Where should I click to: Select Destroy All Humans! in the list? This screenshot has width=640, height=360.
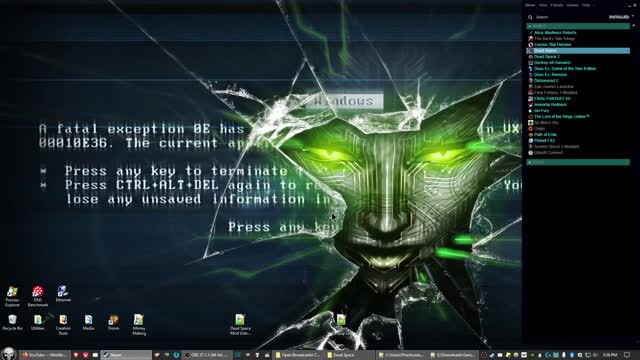[552, 62]
